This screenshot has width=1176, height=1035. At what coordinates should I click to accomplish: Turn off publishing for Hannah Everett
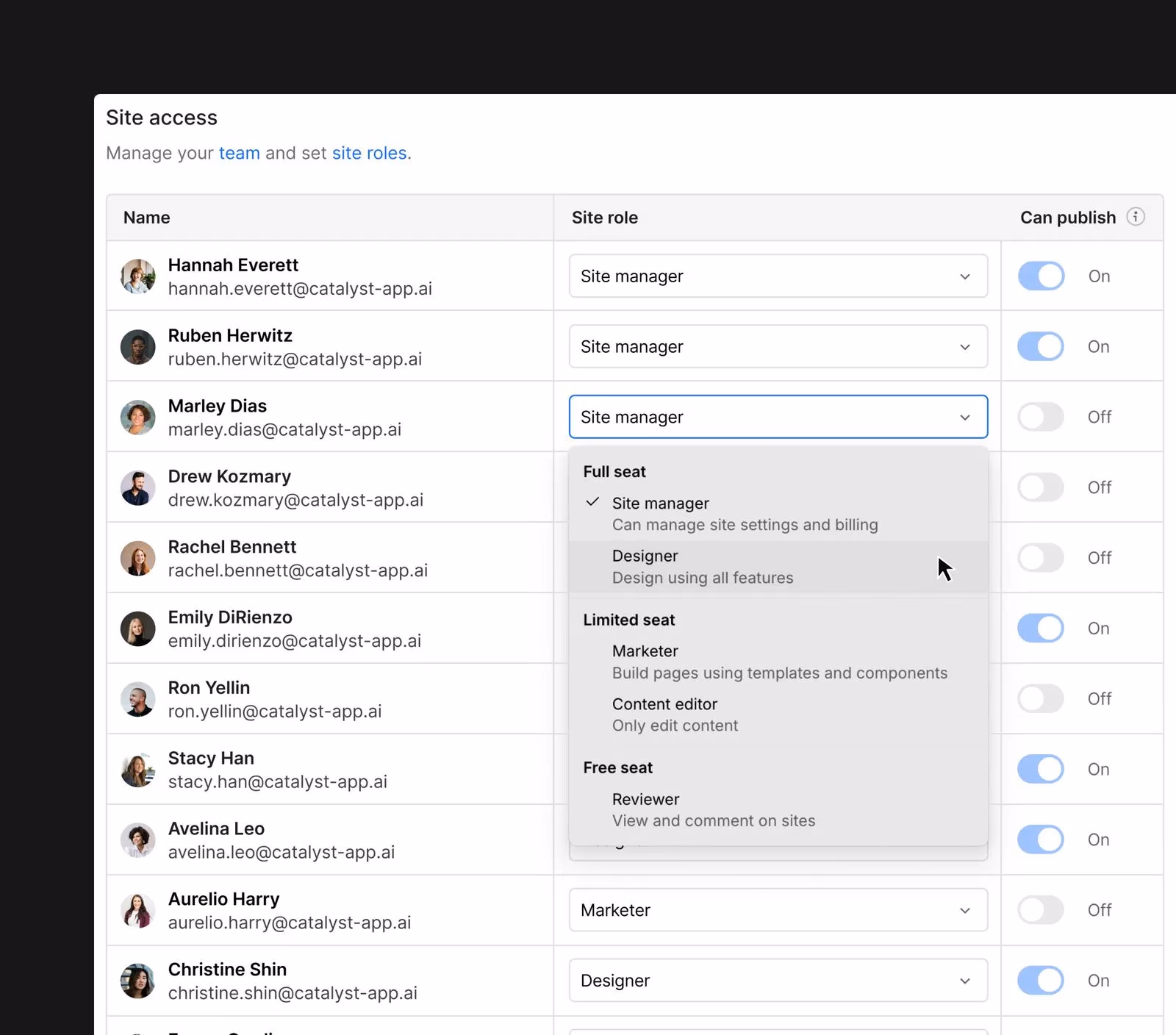tap(1041, 276)
